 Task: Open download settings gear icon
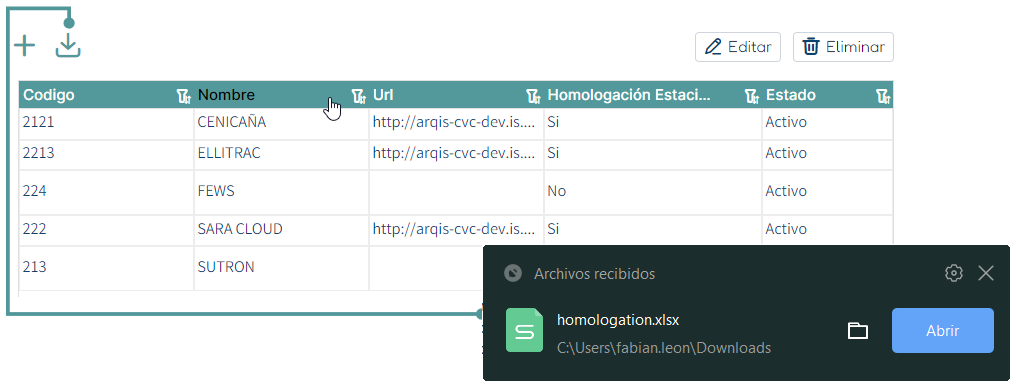[x=953, y=273]
